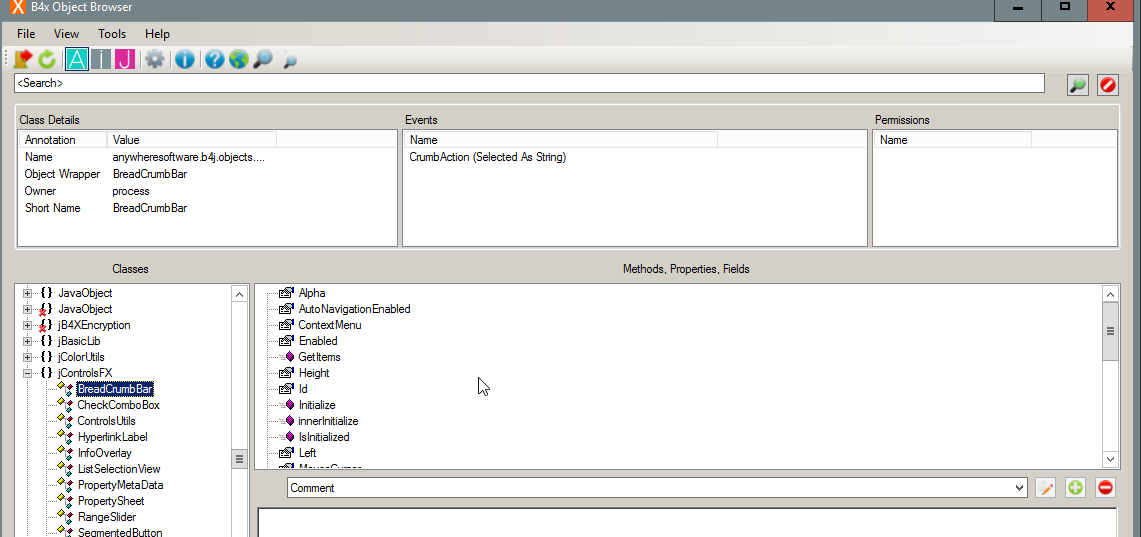Click the Methods list scrollbar thumb

(x=1110, y=331)
